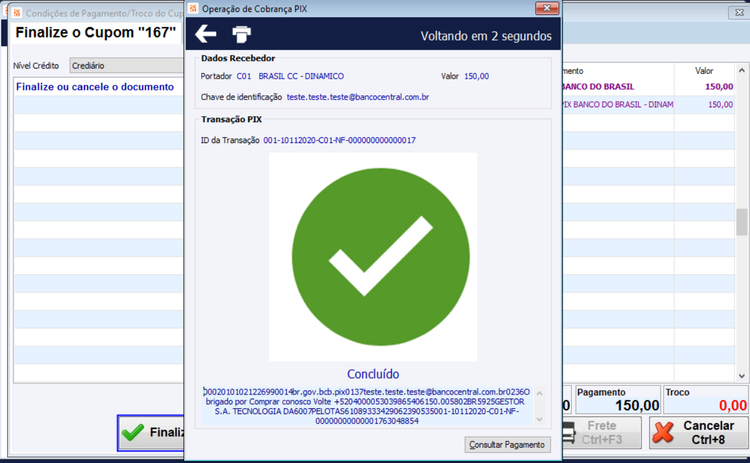Print the PIX receipt via printer icon
Image resolution: width=750 pixels, height=463 pixels.
241,34
